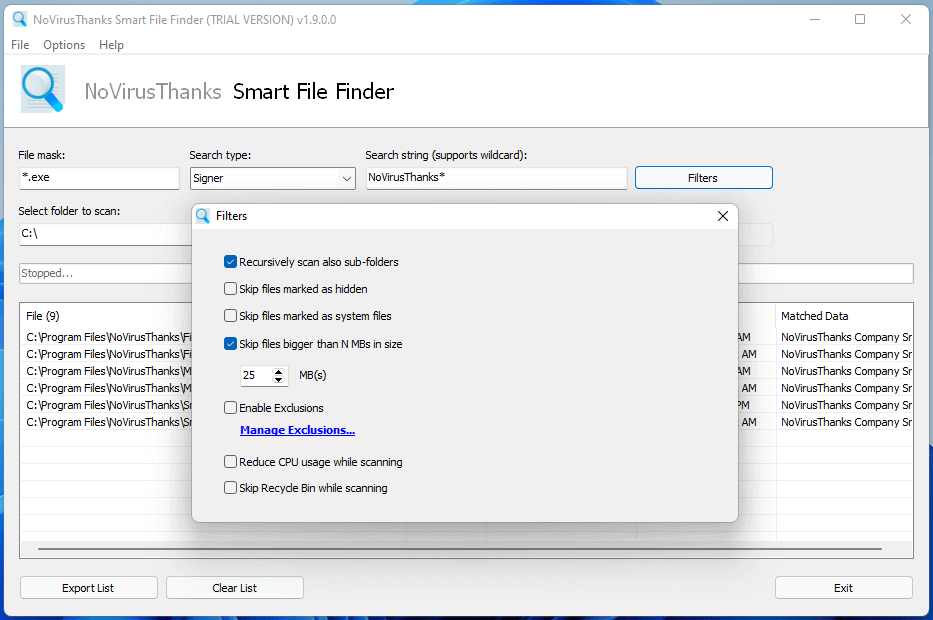This screenshot has height=620, width=933.
Task: Enable skip Recycle Bin while scanning
Action: pos(230,488)
